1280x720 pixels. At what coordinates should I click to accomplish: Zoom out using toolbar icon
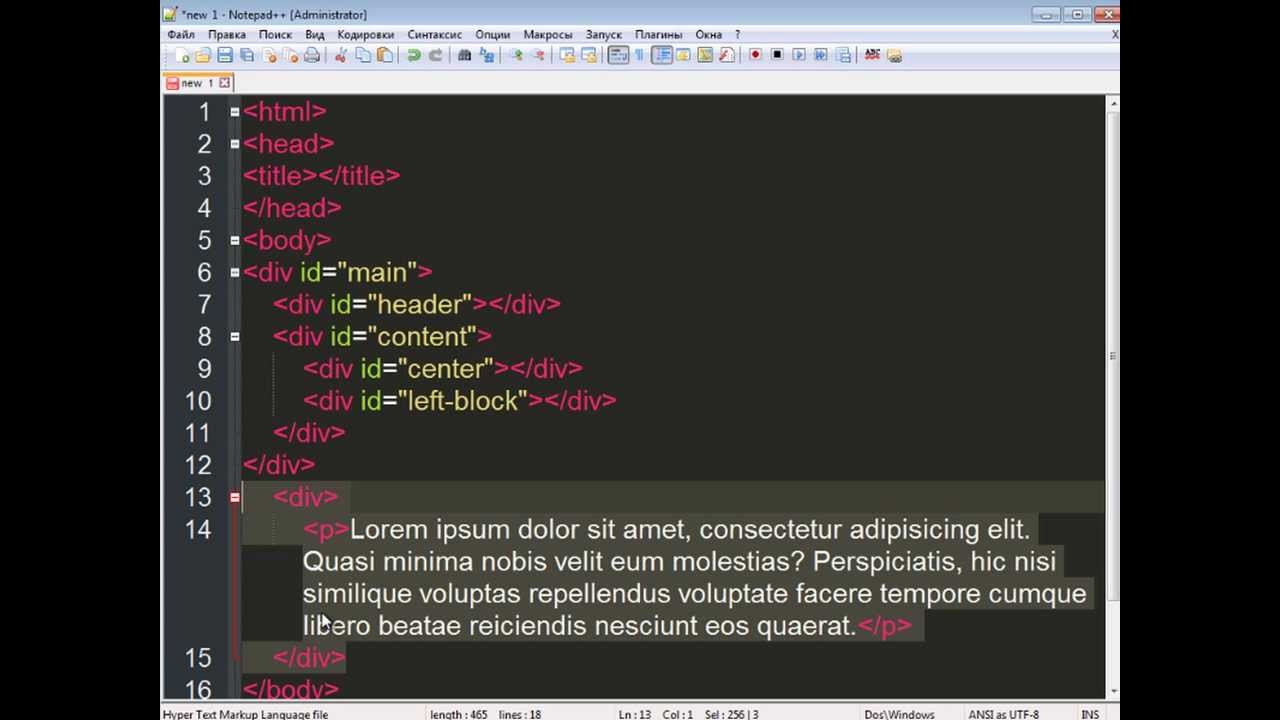(x=538, y=55)
